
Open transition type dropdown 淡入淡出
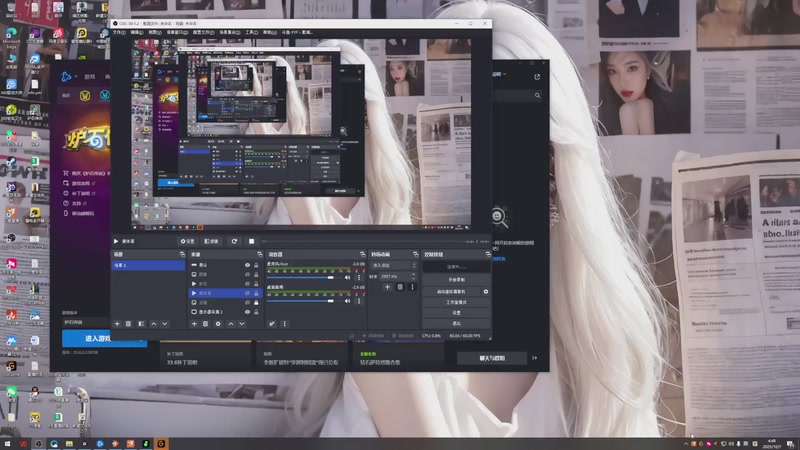pyautogui.click(x=394, y=265)
